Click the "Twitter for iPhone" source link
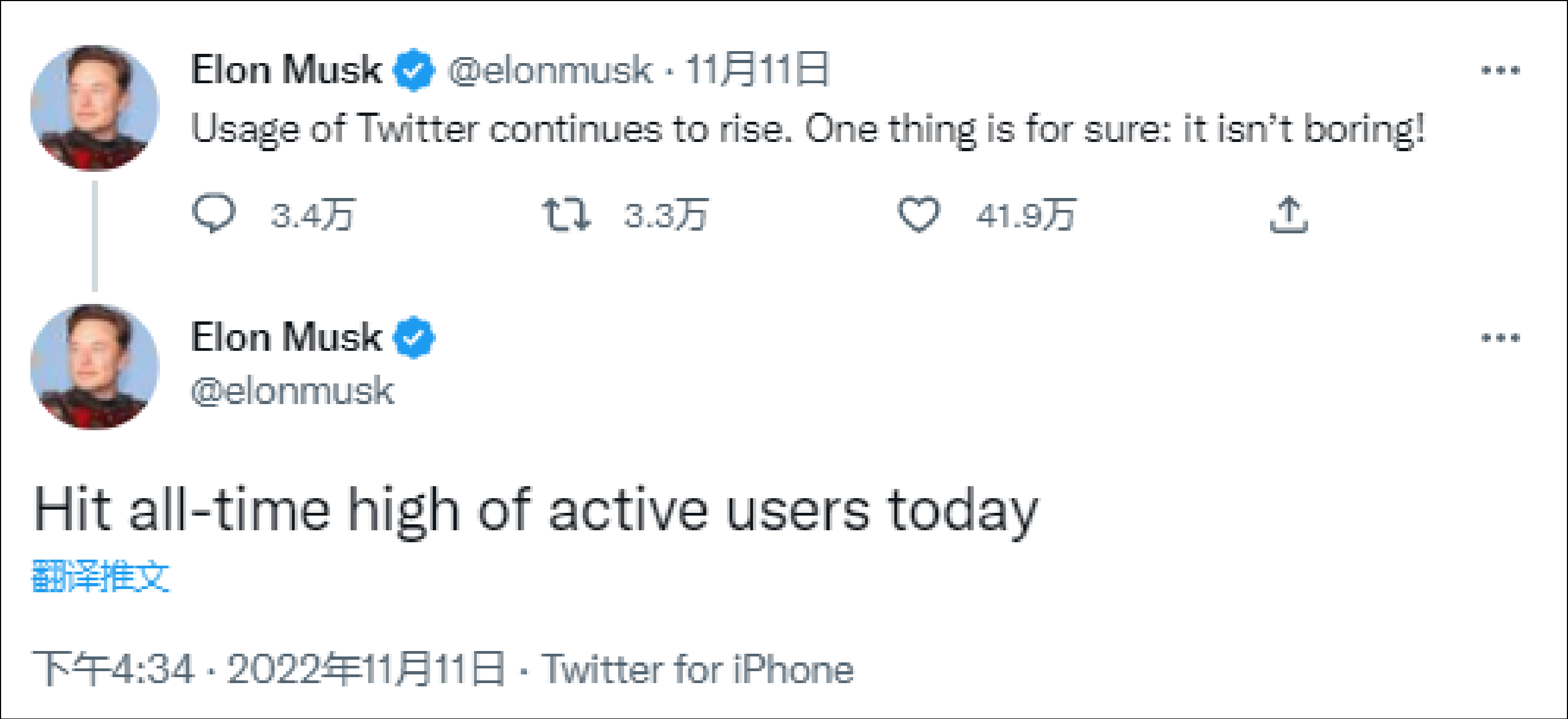 (698, 669)
